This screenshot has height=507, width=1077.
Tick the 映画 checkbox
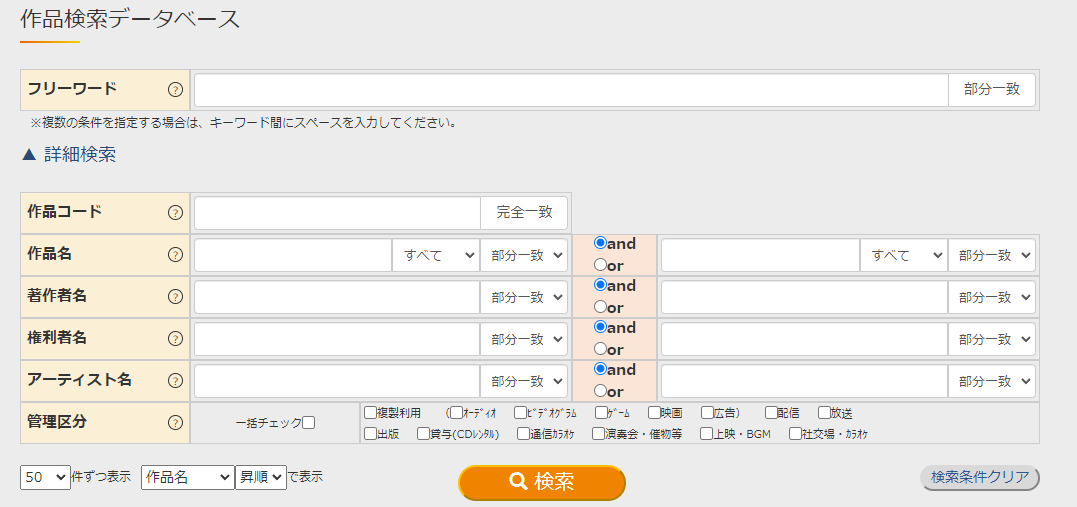pos(654,412)
